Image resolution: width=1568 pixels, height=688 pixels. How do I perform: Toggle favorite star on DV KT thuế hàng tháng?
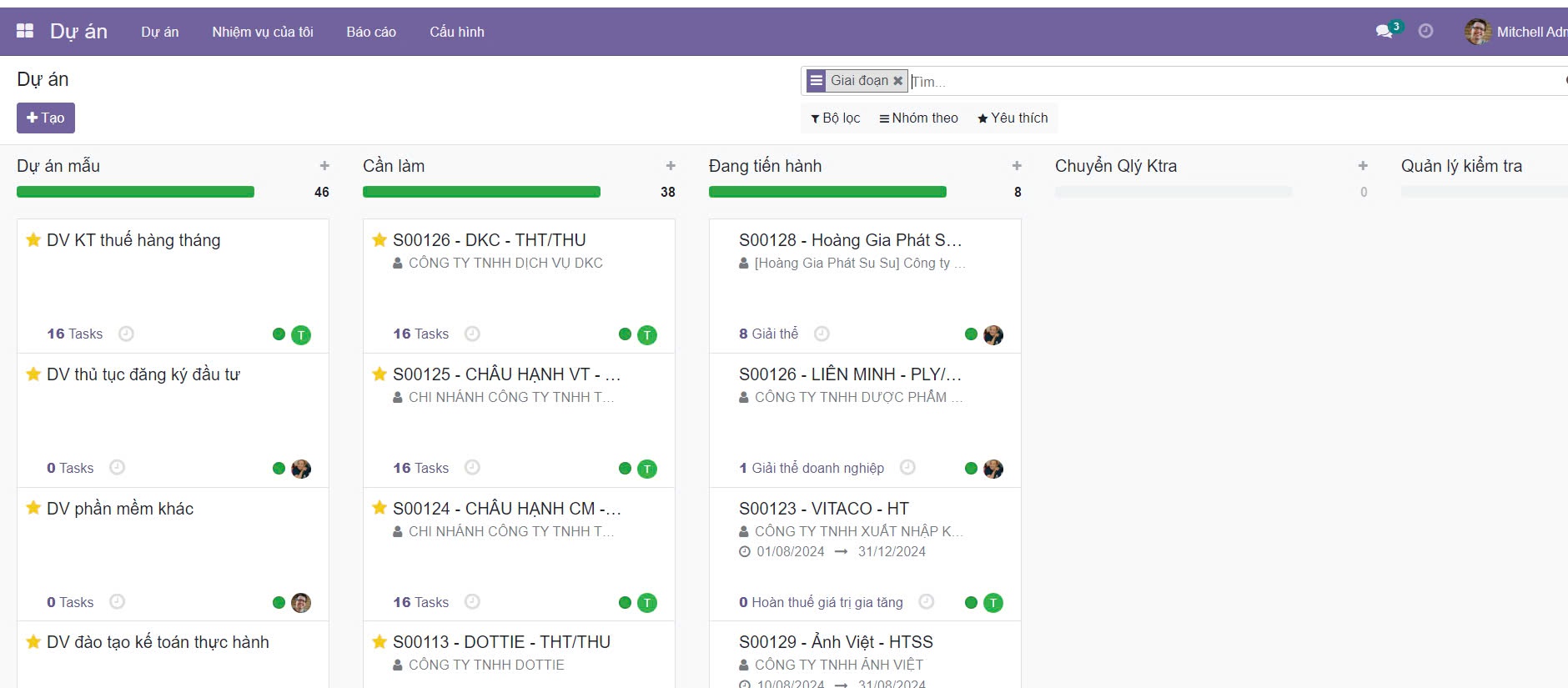33,240
